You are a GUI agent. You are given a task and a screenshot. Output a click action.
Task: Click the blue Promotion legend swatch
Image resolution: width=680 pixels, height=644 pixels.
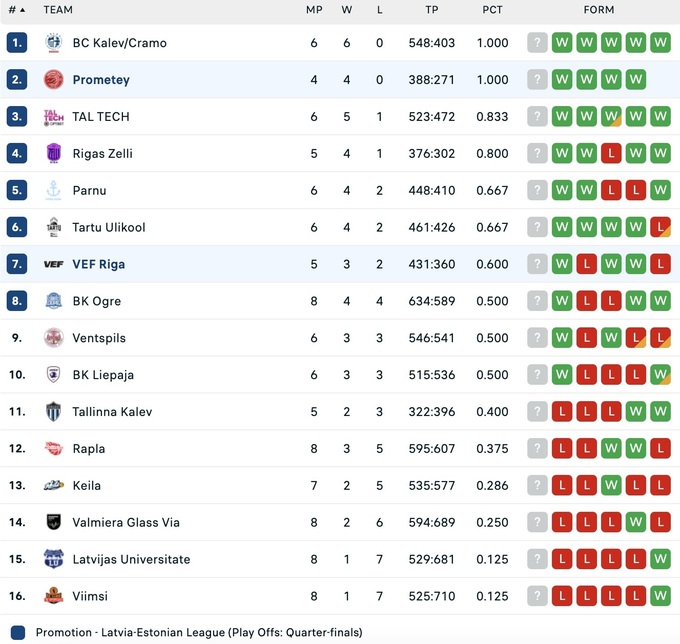tap(17, 632)
